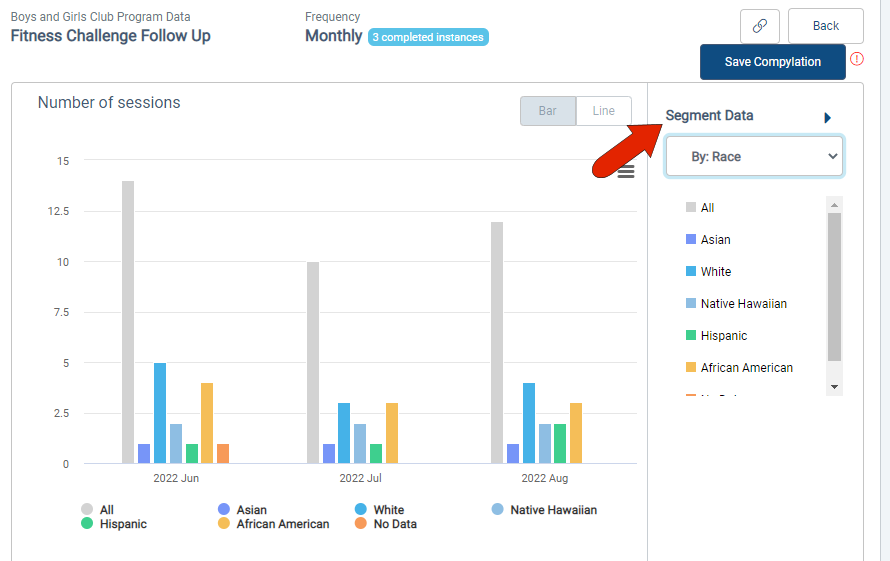Collapse Segment Data panel with blue arrow

827,118
